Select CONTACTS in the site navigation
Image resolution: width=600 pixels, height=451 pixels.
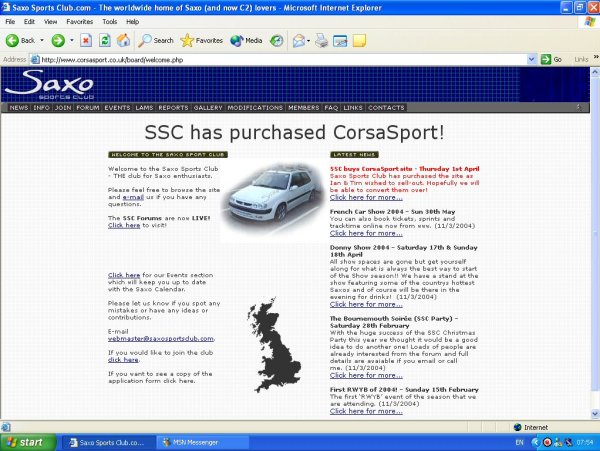386,107
